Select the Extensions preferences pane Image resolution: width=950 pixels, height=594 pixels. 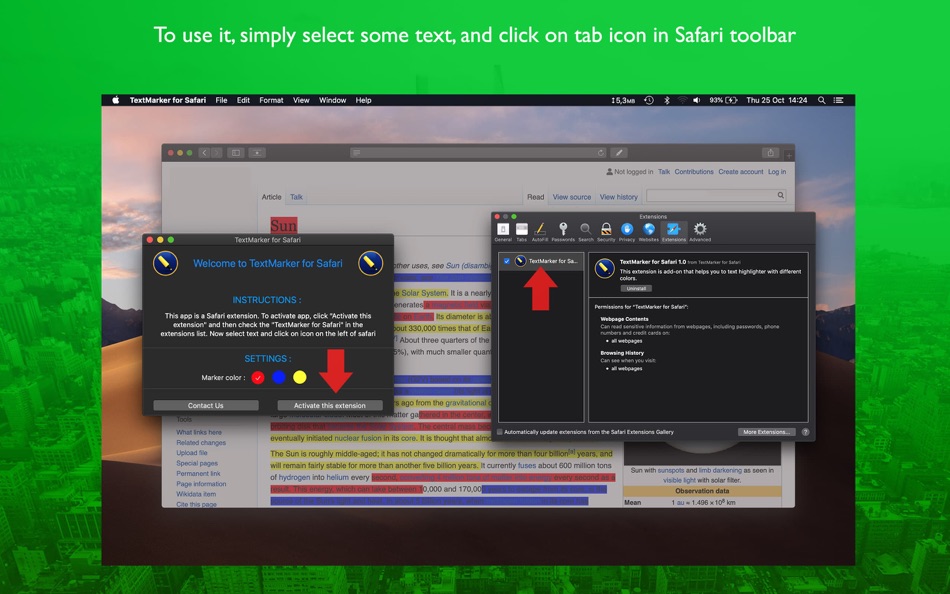click(x=674, y=232)
